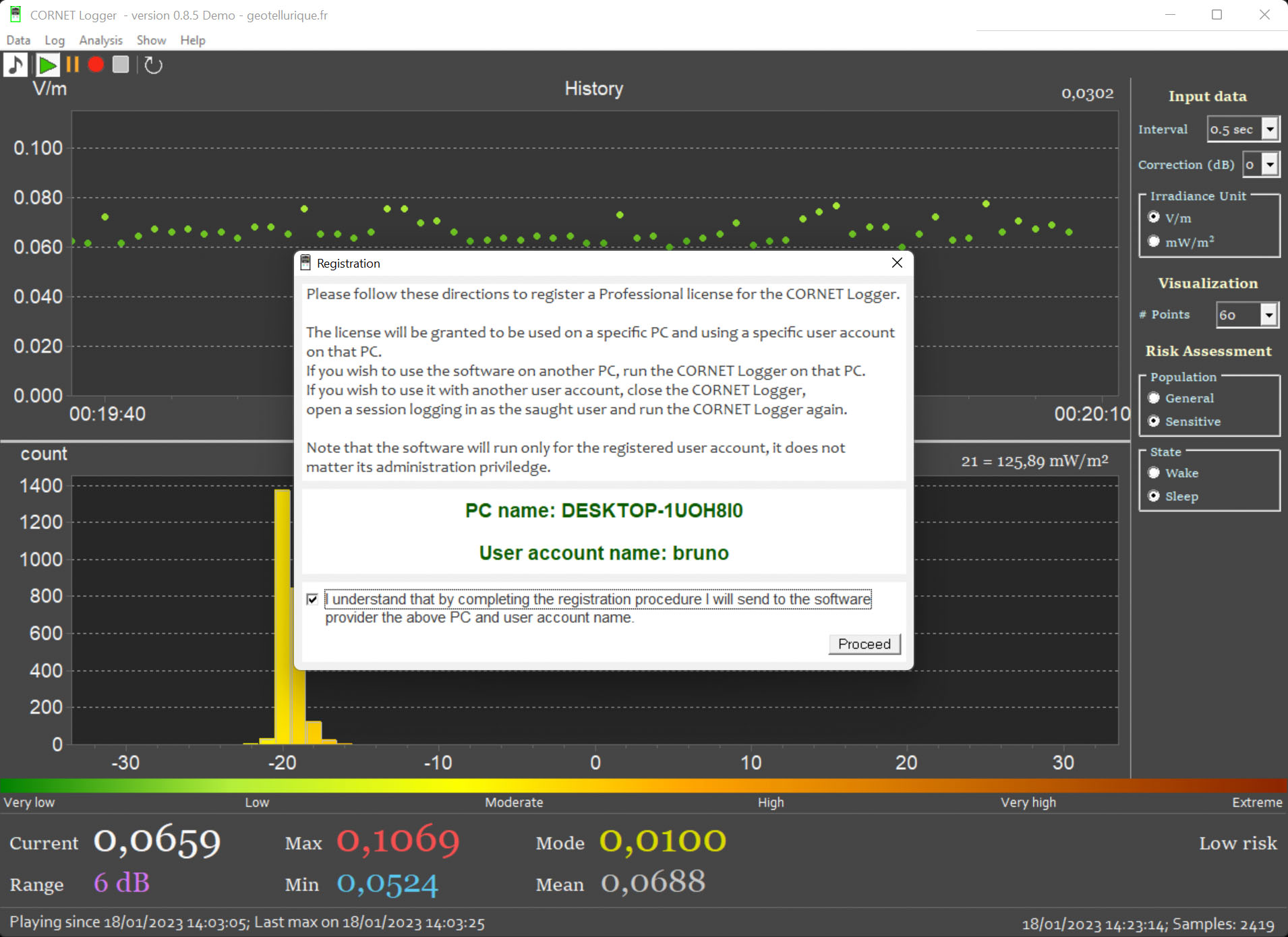Viewport: 1288px width, 937px height.
Task: Click the Extreme risk scale label
Action: point(1257,802)
